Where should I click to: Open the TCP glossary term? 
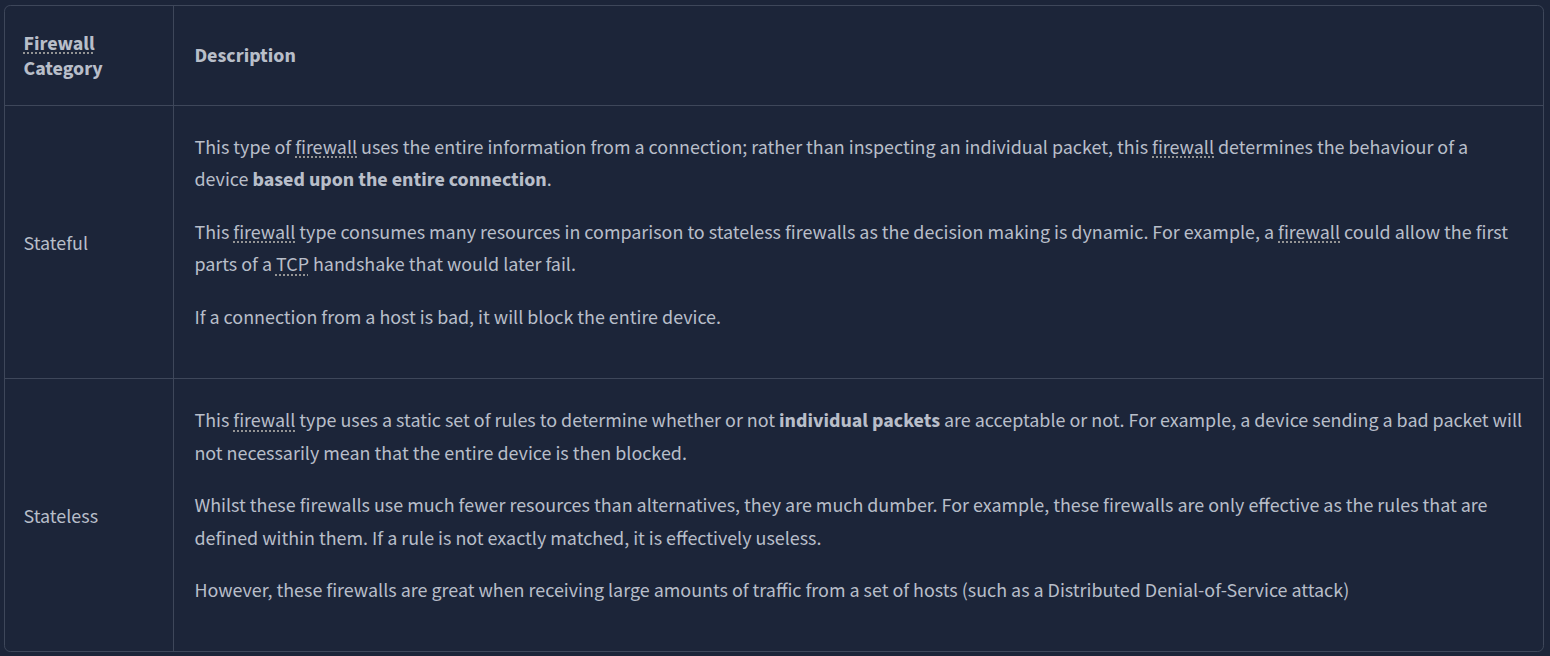click(x=292, y=266)
